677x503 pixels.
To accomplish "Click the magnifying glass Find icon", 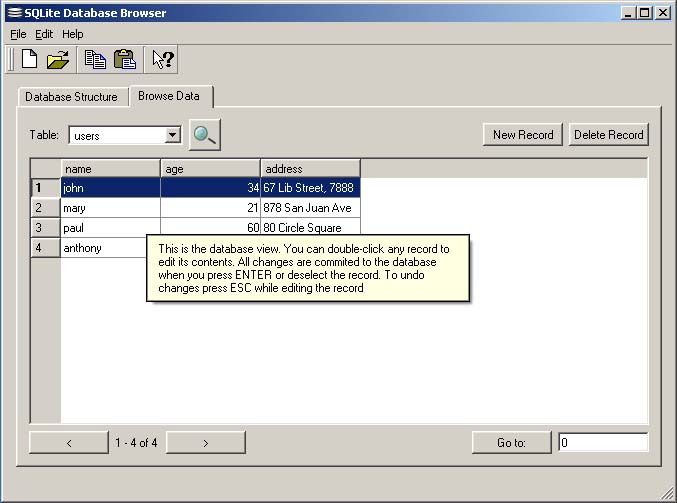I will (205, 135).
